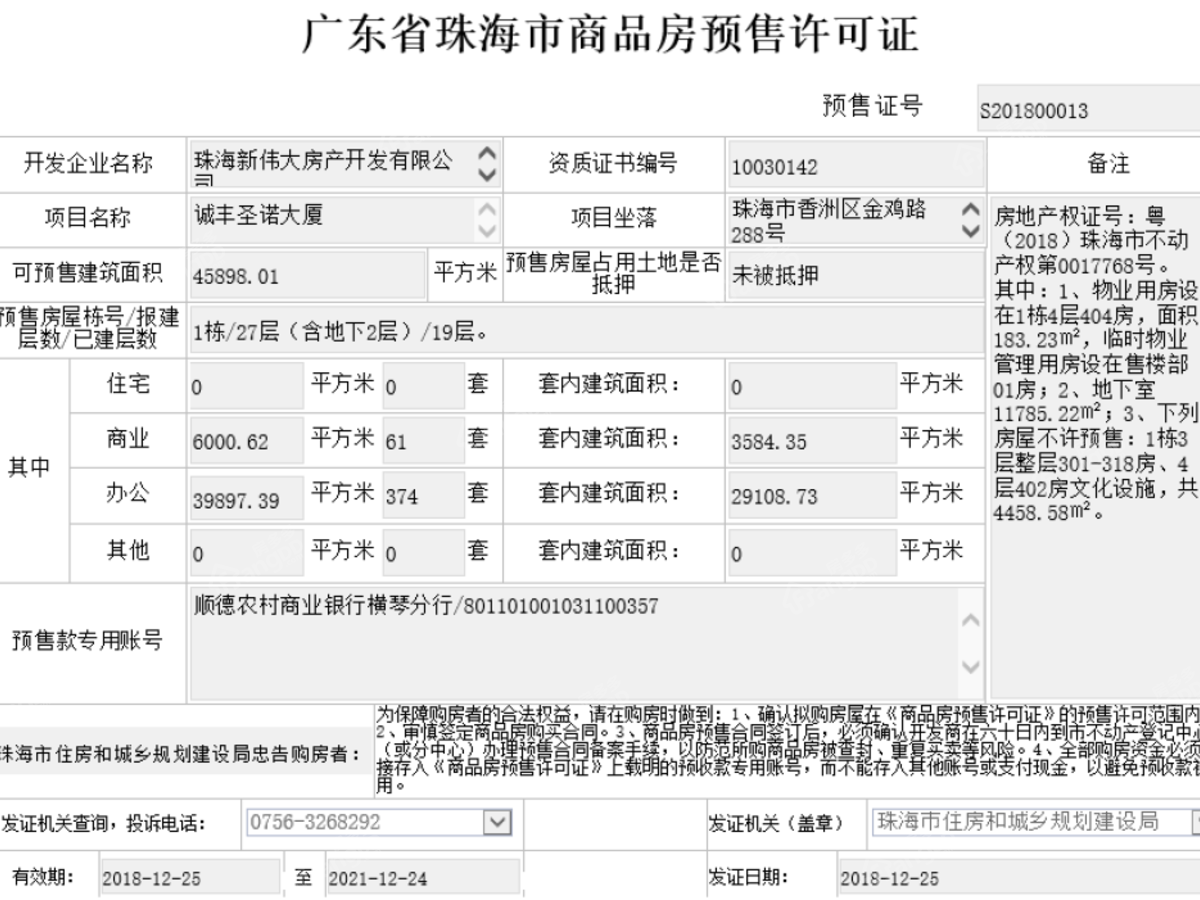
Task: Click the 开发企业名称 label
Action: pos(89,164)
